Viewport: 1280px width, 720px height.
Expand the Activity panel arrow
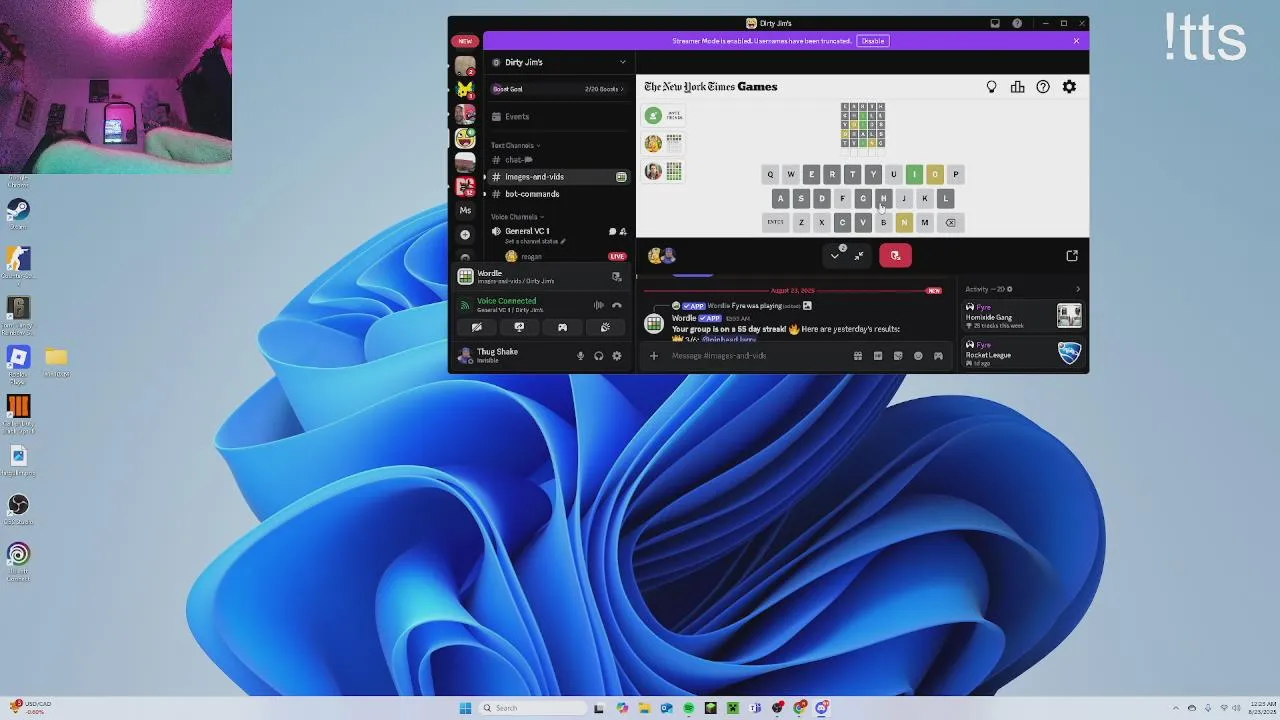pos(1077,290)
